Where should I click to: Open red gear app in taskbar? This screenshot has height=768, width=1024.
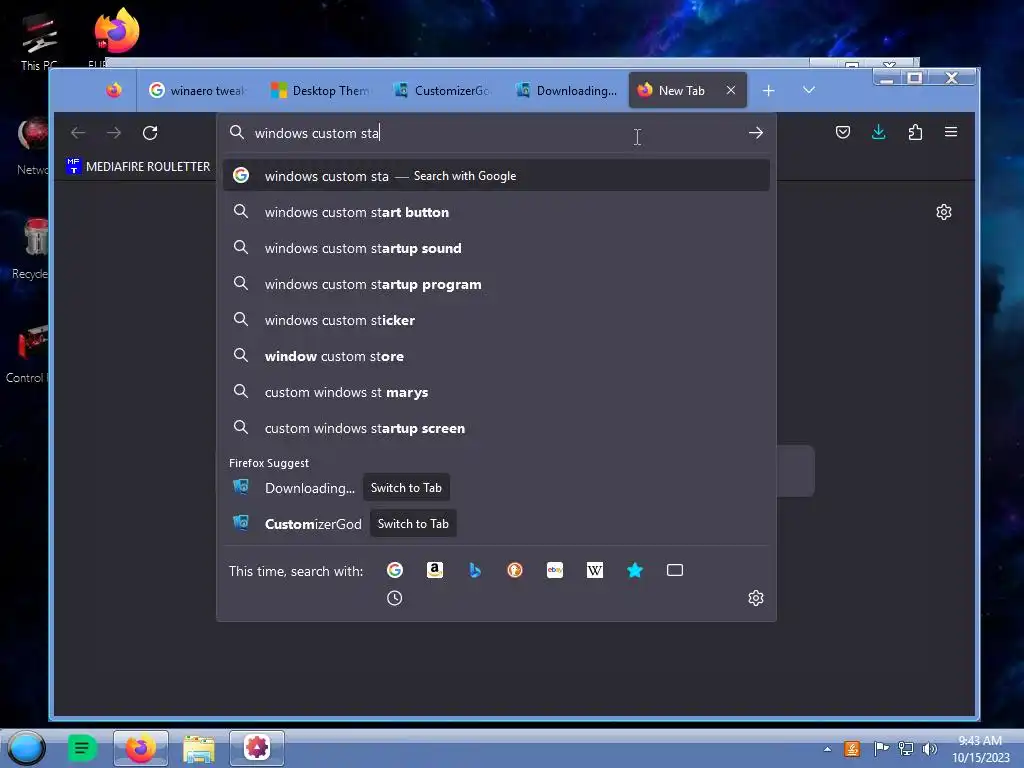tap(257, 748)
